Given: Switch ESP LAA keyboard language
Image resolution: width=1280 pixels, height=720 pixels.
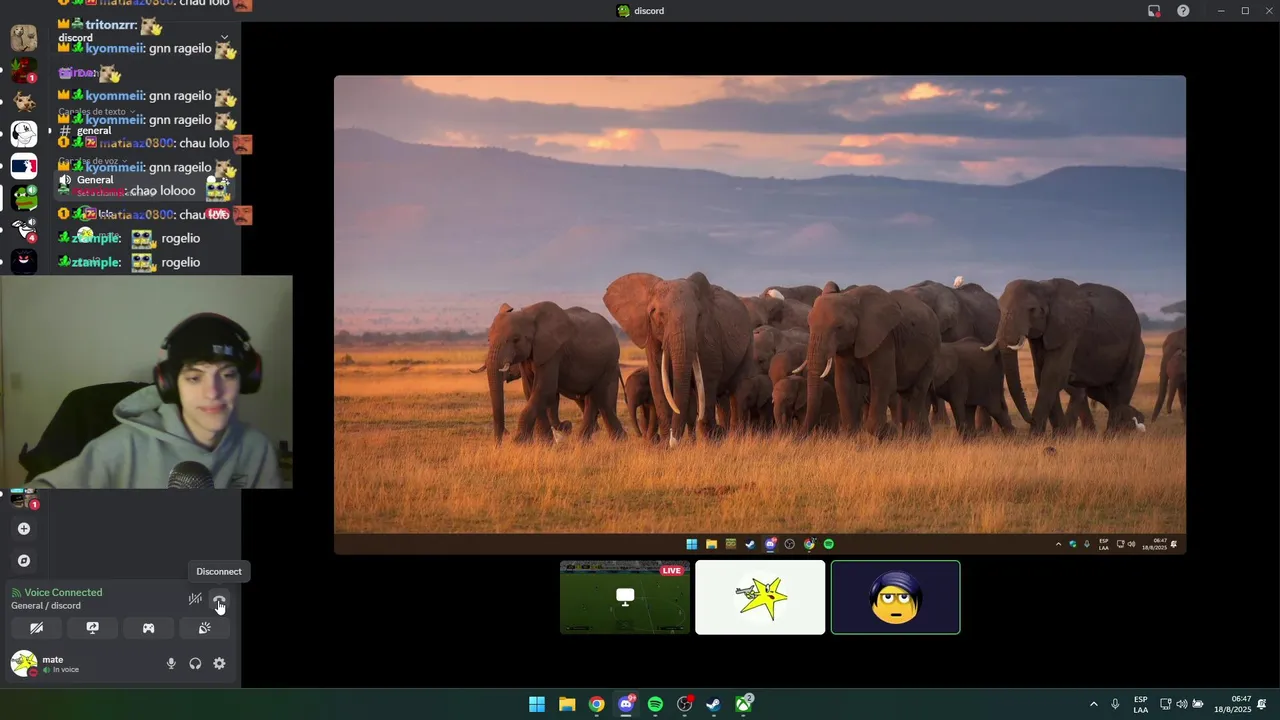Looking at the screenshot, I should tap(1141, 704).
